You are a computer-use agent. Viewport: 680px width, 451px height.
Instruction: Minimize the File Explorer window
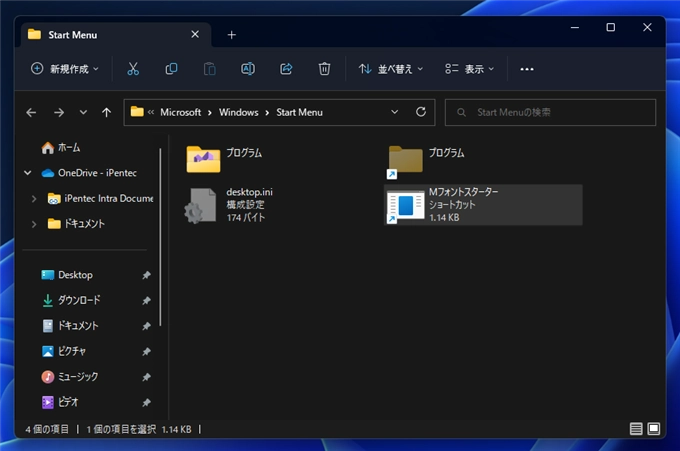(x=575, y=27)
